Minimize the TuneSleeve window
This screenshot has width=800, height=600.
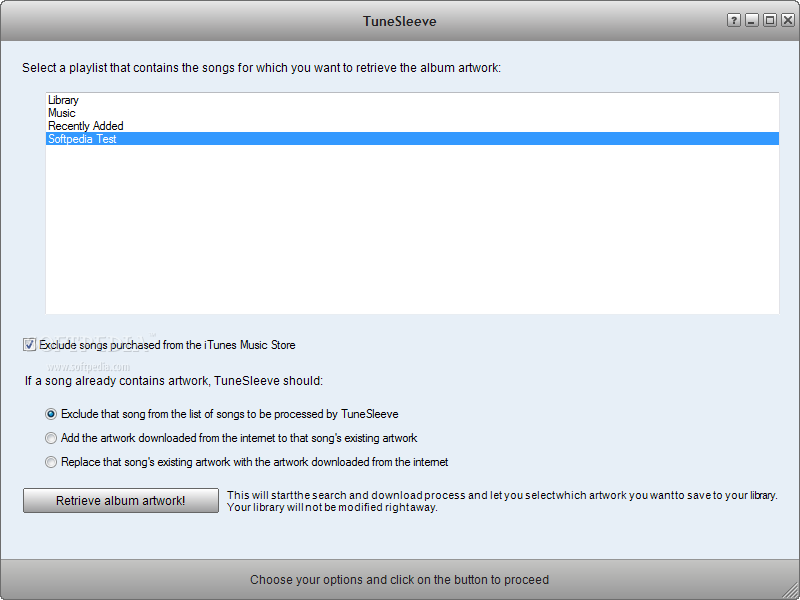[x=752, y=20]
